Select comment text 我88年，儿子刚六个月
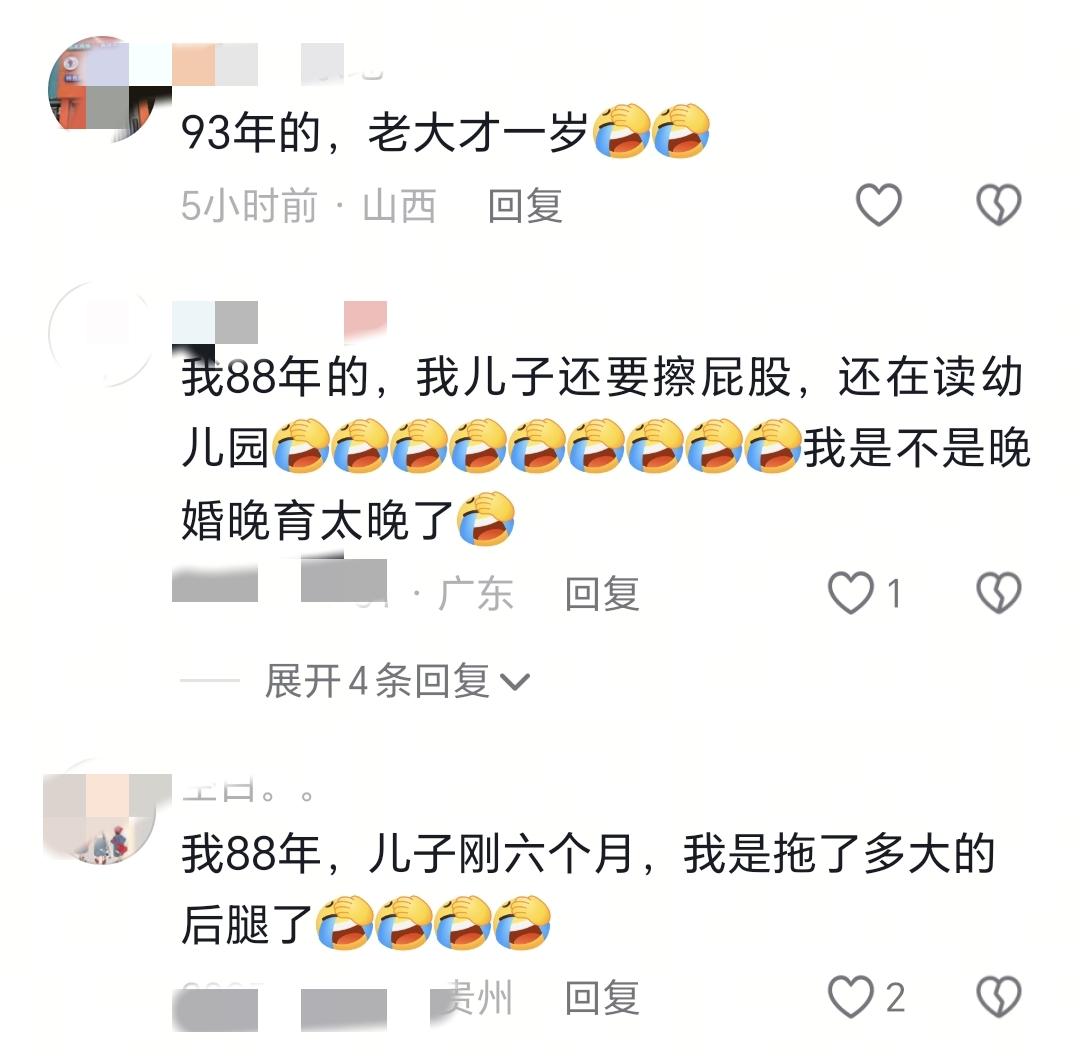 (407, 853)
